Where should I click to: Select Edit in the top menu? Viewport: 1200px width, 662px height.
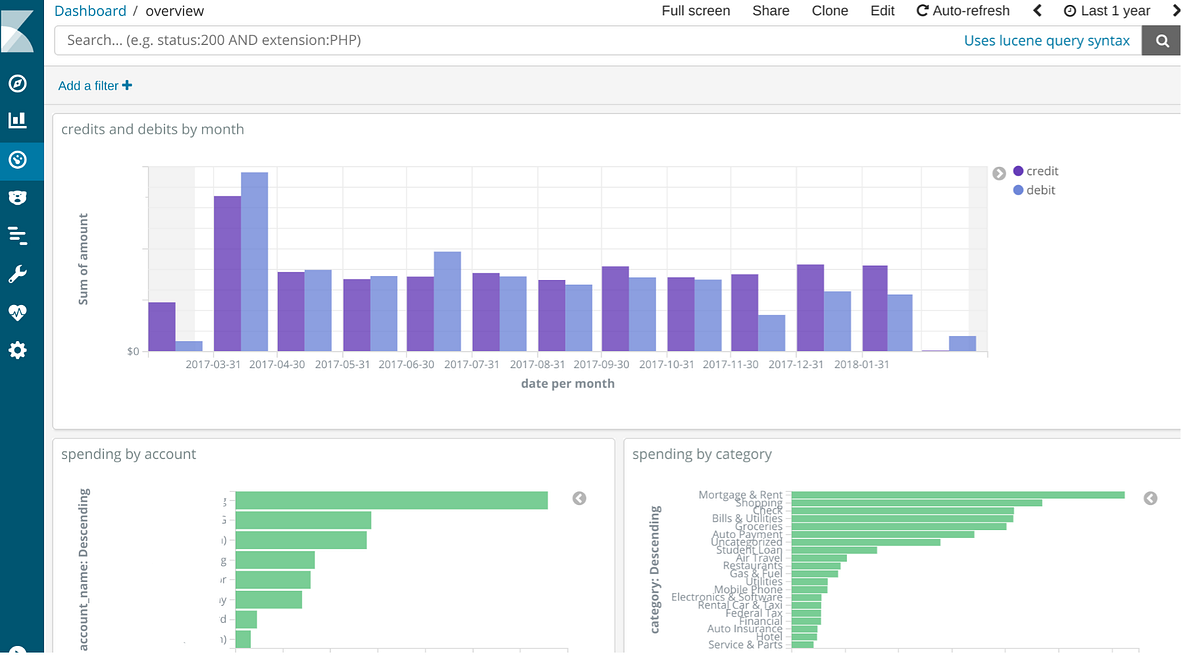tap(882, 10)
